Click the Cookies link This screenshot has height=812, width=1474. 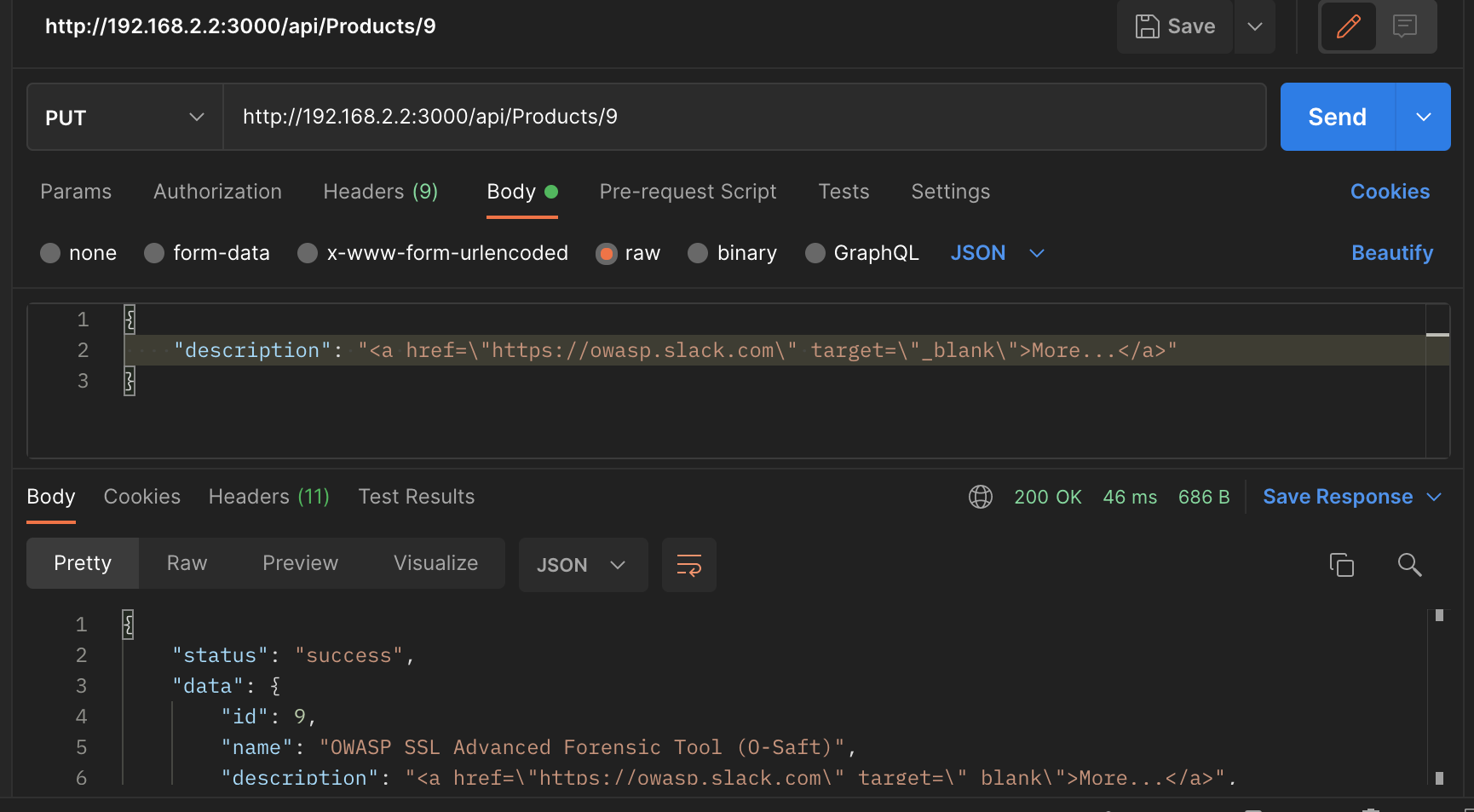1390,192
